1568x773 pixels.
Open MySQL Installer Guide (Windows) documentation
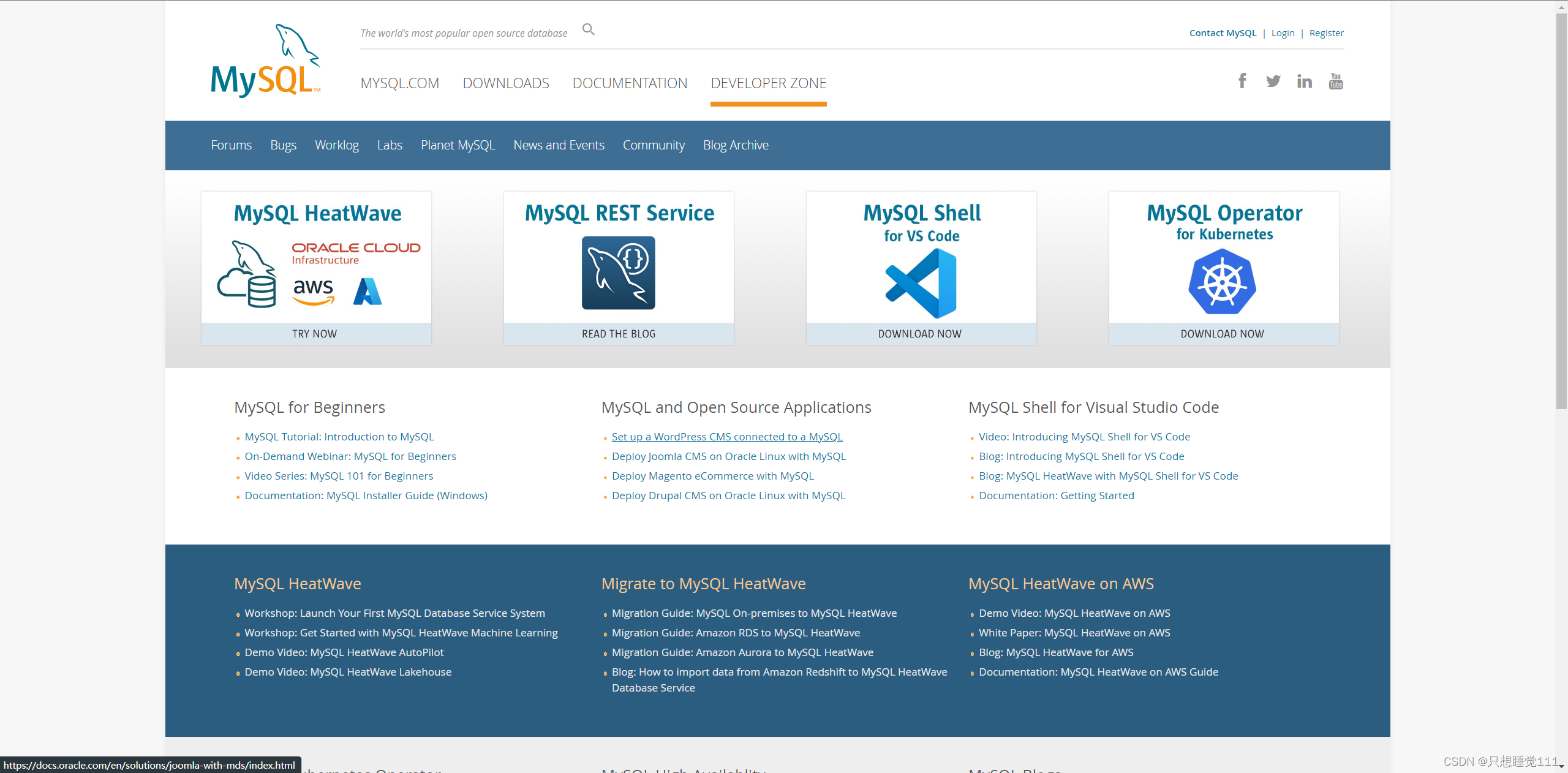click(366, 496)
